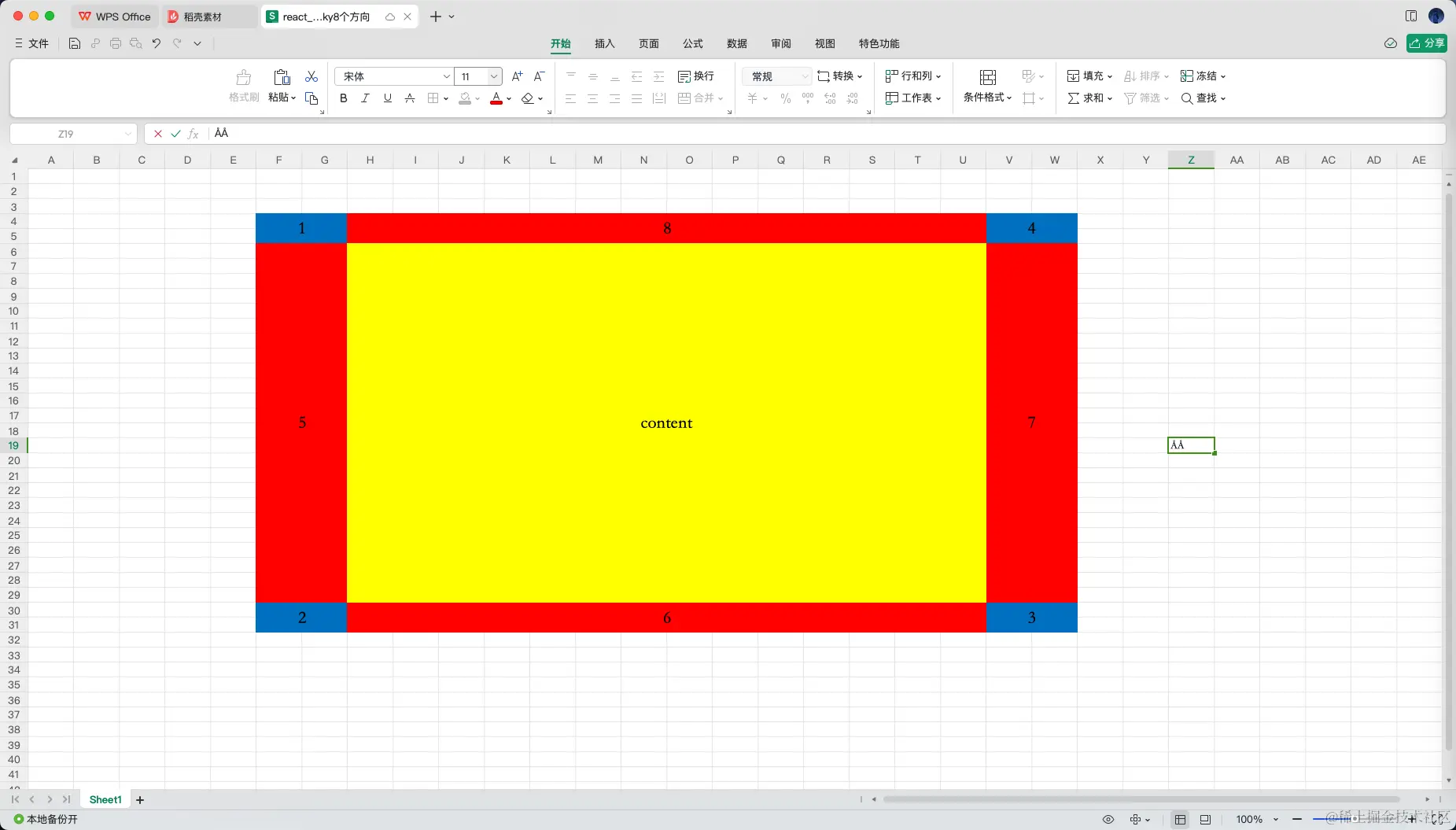Open the font name dropdown (宋体)
This screenshot has width=1456, height=830.
click(x=446, y=76)
